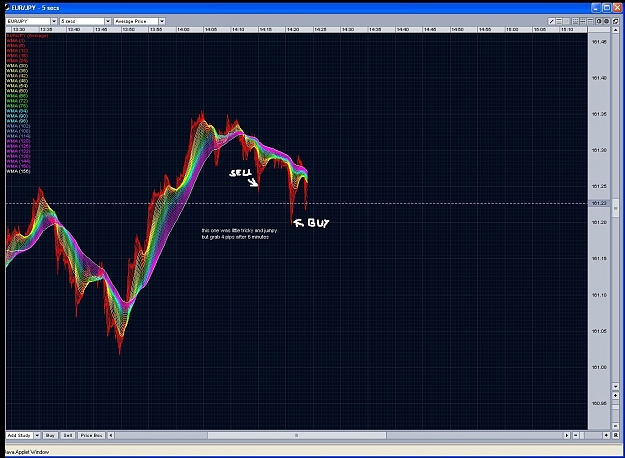Click the 'this one was little tricky' chart note

coord(239,234)
